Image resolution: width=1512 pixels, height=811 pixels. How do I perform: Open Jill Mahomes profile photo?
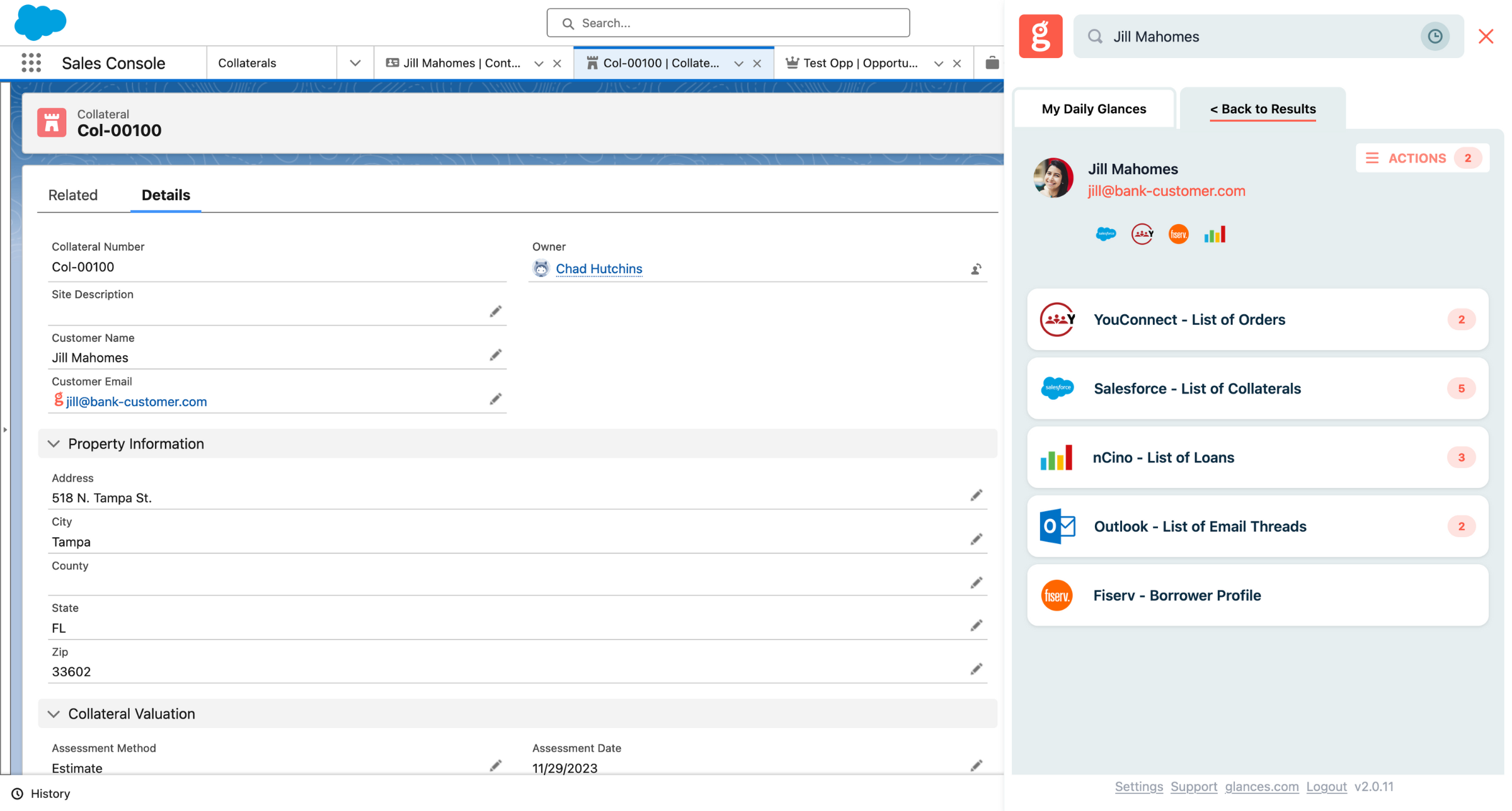point(1053,178)
